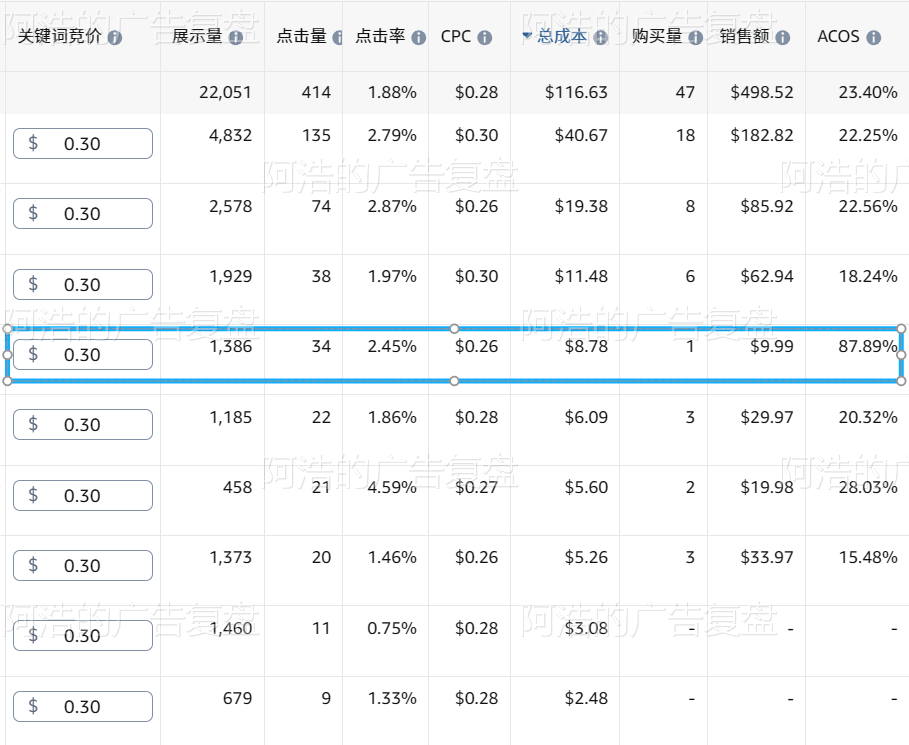
Task: Select CTR value 1.33%
Action: (x=392, y=698)
